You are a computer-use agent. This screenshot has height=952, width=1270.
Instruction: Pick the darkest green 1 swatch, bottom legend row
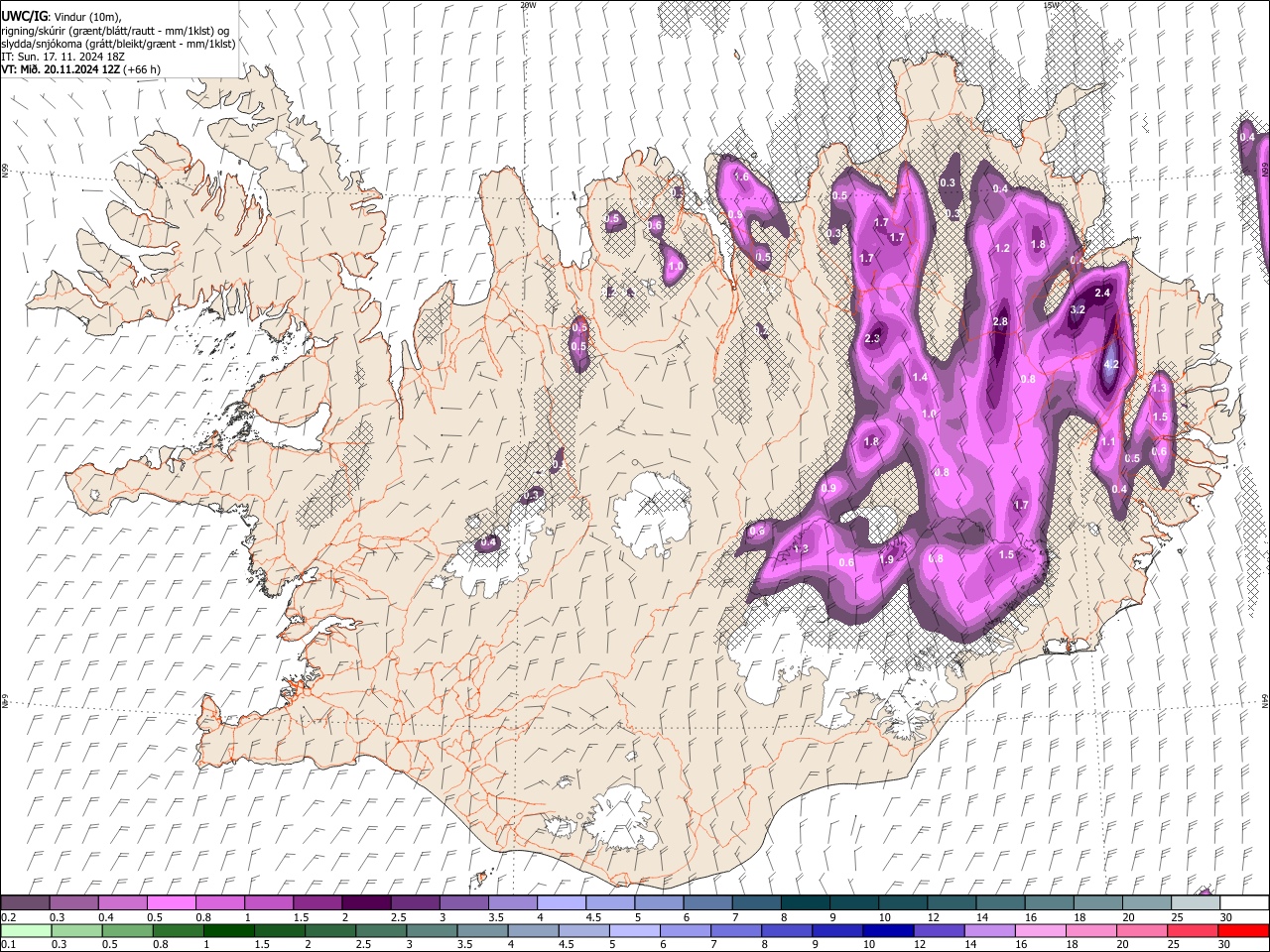[x=228, y=931]
